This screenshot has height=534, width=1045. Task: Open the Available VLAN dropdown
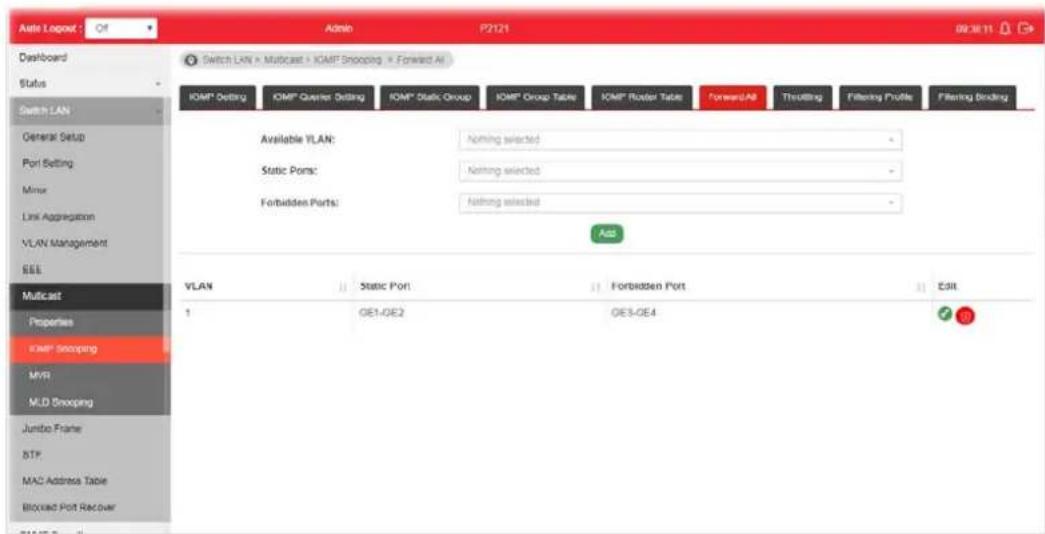(680, 140)
